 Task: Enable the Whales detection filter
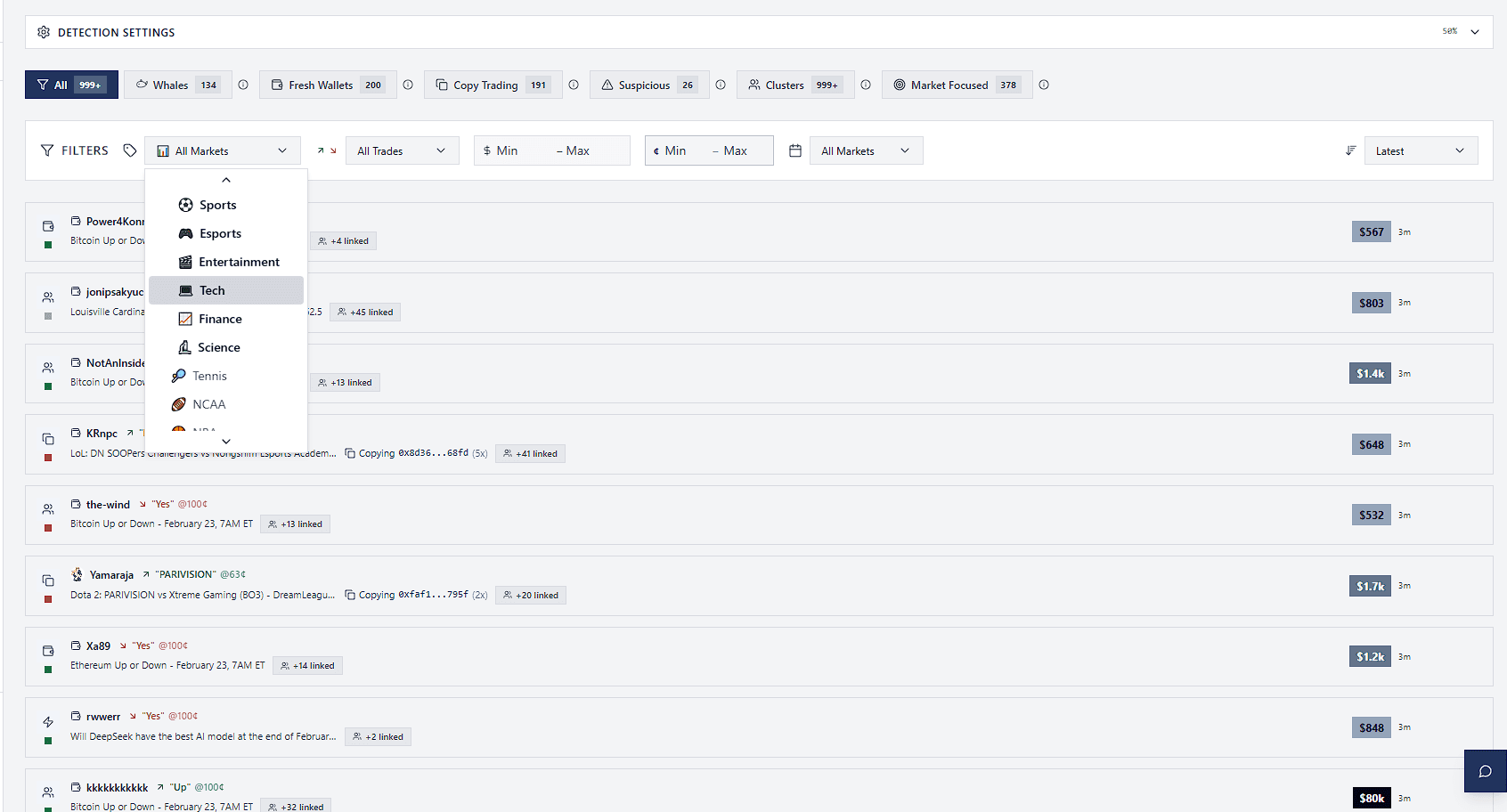tap(177, 84)
